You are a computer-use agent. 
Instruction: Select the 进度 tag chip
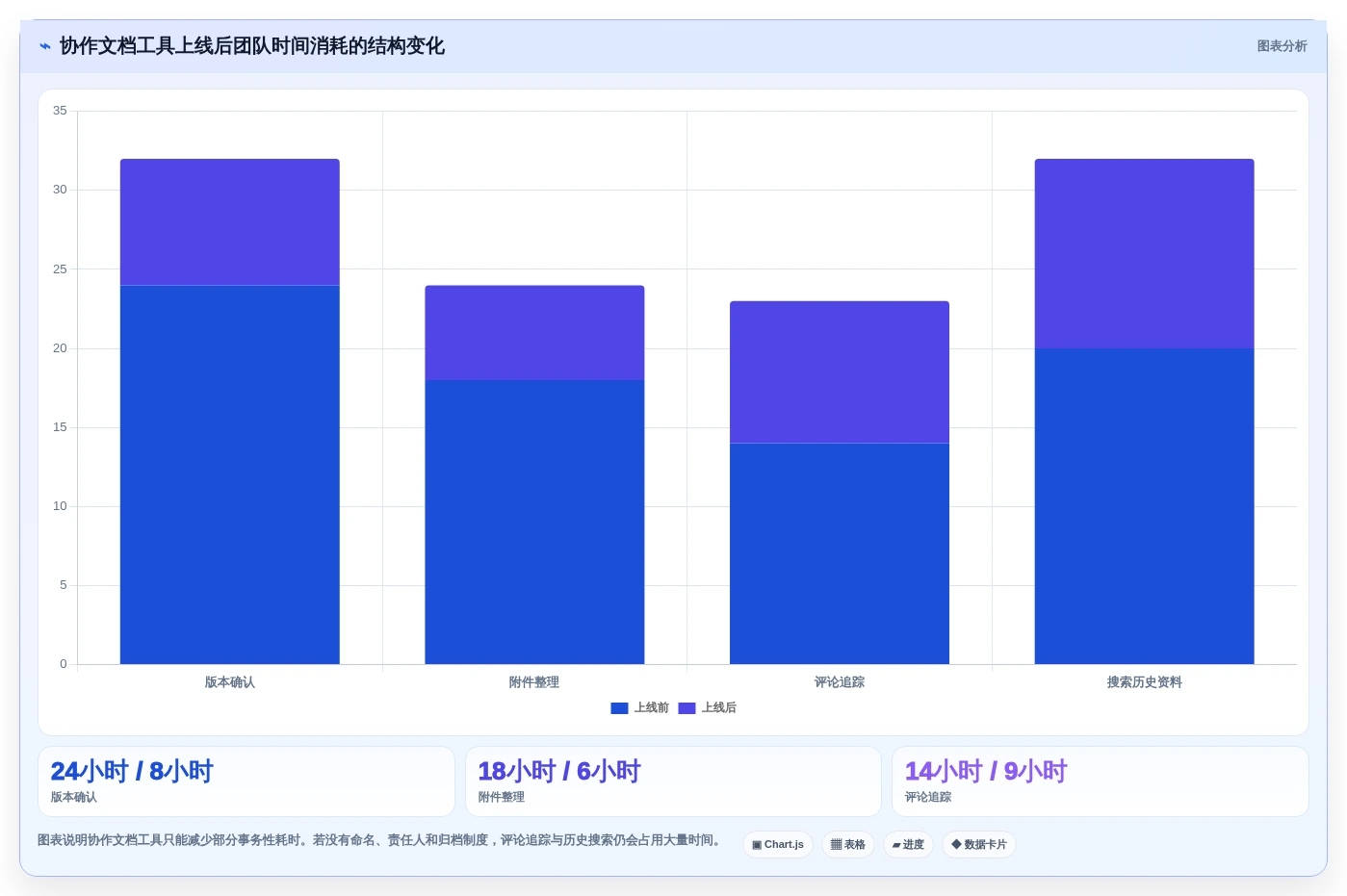[908, 845]
